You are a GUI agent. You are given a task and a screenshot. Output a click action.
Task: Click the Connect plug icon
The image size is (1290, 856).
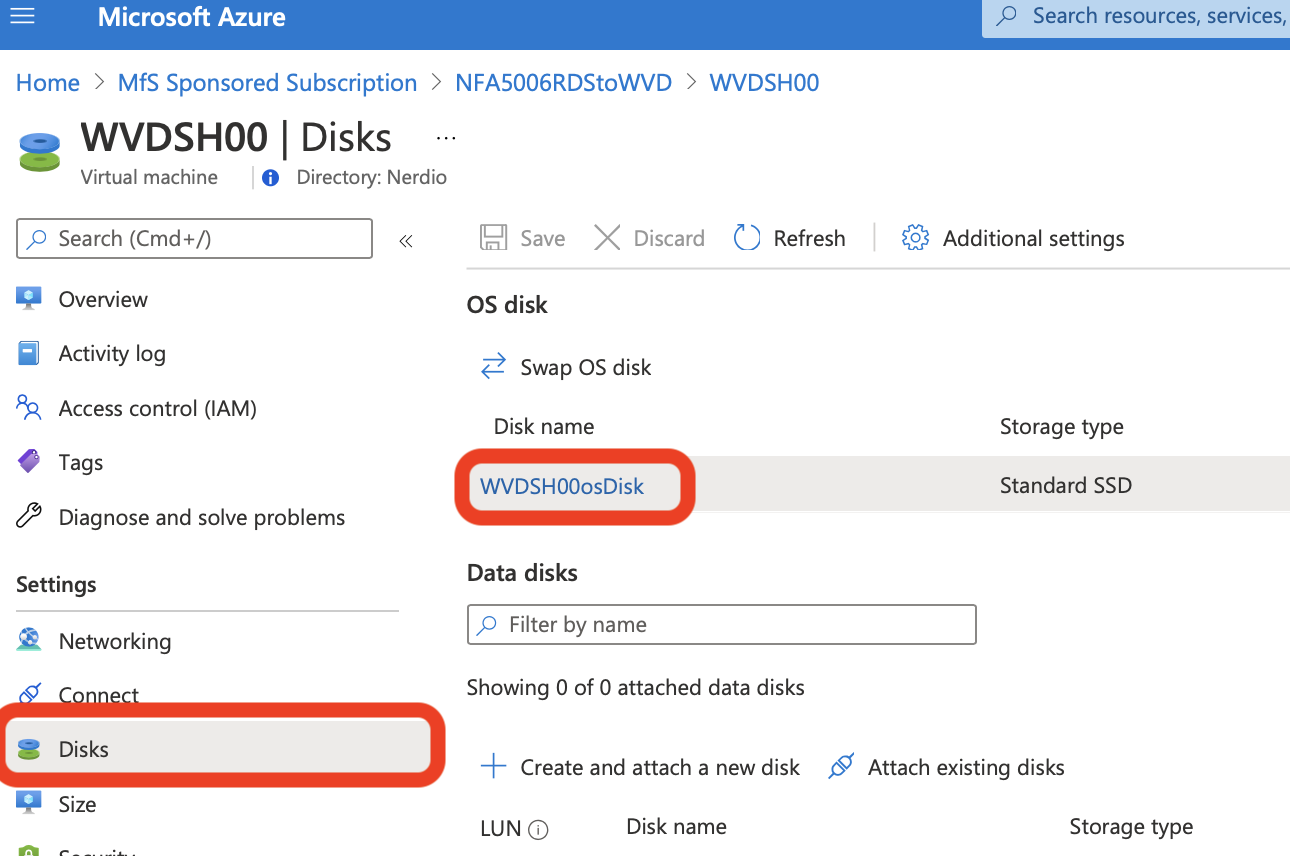click(29, 694)
